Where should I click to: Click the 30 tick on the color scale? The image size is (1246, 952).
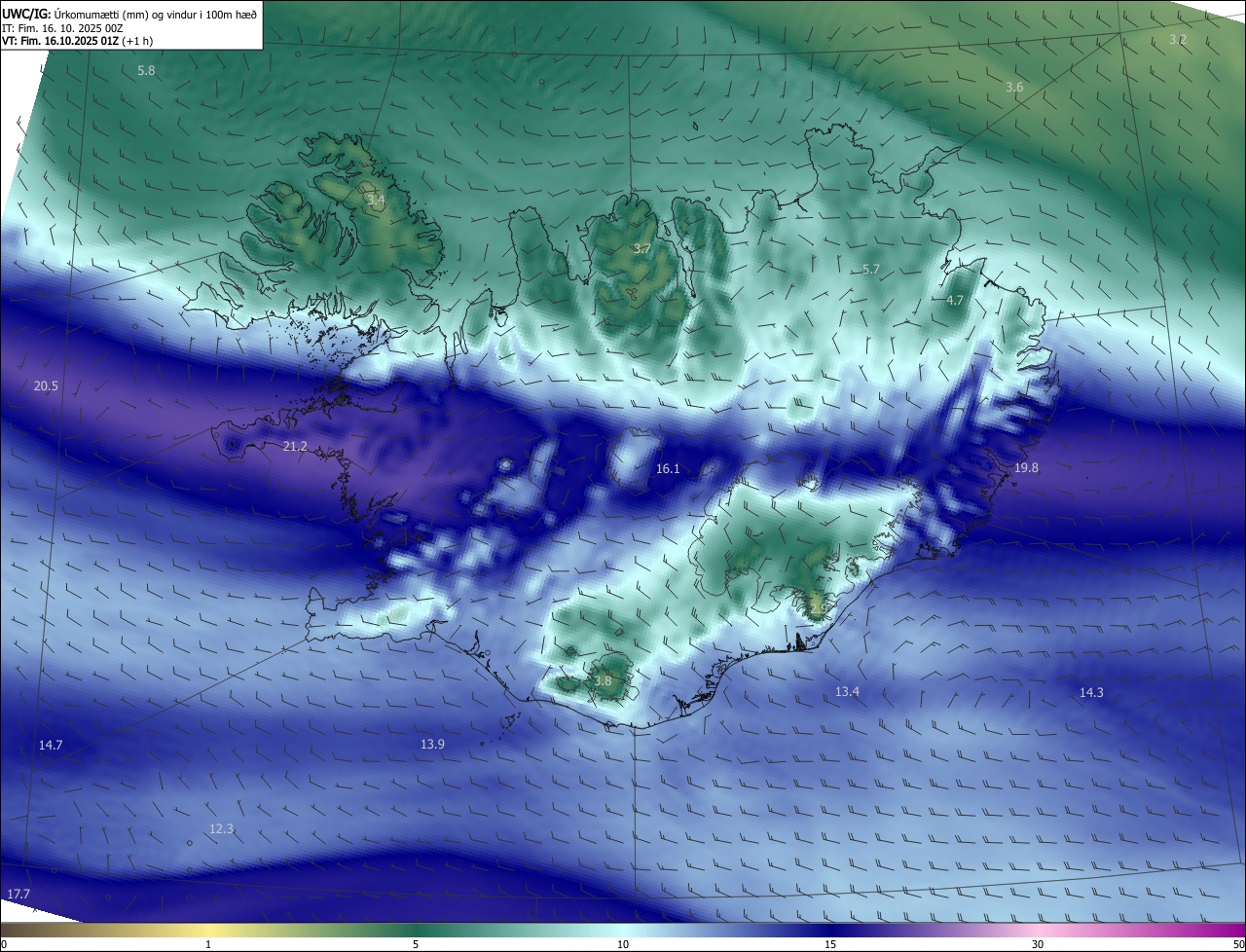coord(1038,944)
